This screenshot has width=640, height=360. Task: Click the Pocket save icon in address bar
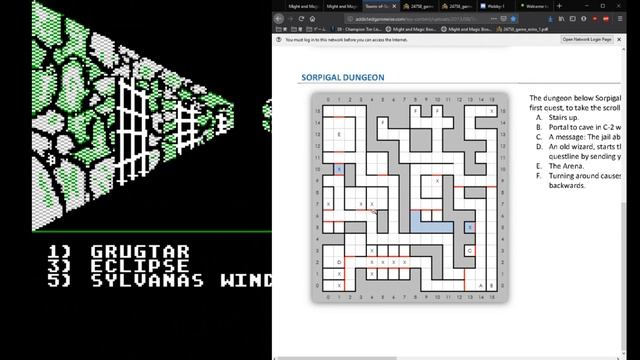[x=504, y=19]
